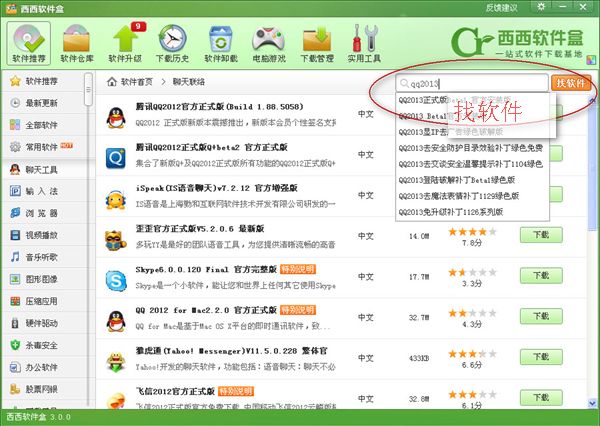The width and height of the screenshot is (600, 426).
Task: Open 腾讯QQ2012官方正式版 title
Action: click(x=219, y=106)
